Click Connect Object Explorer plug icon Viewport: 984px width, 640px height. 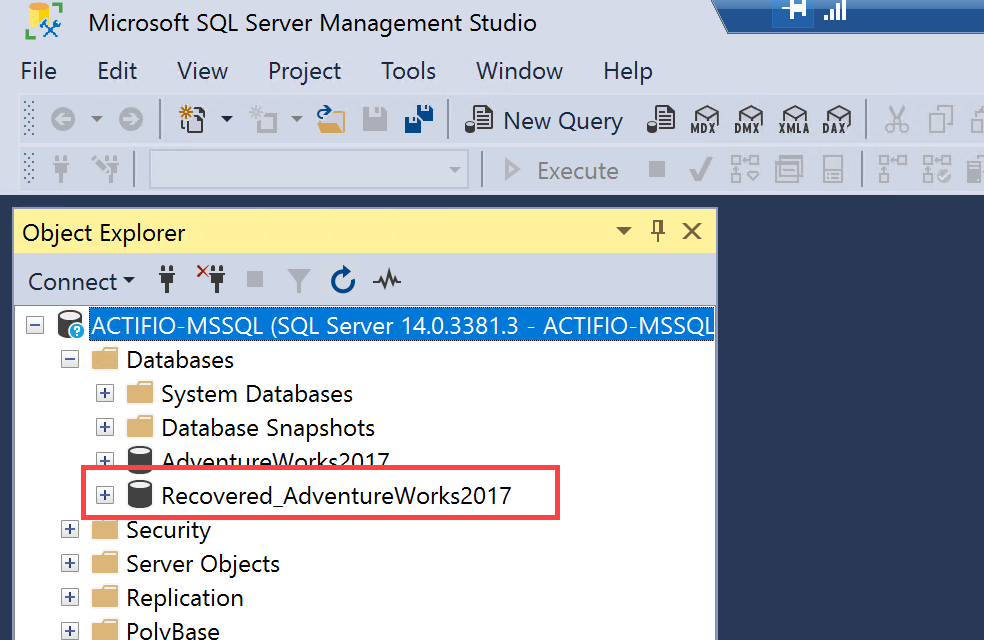pyautogui.click(x=167, y=279)
